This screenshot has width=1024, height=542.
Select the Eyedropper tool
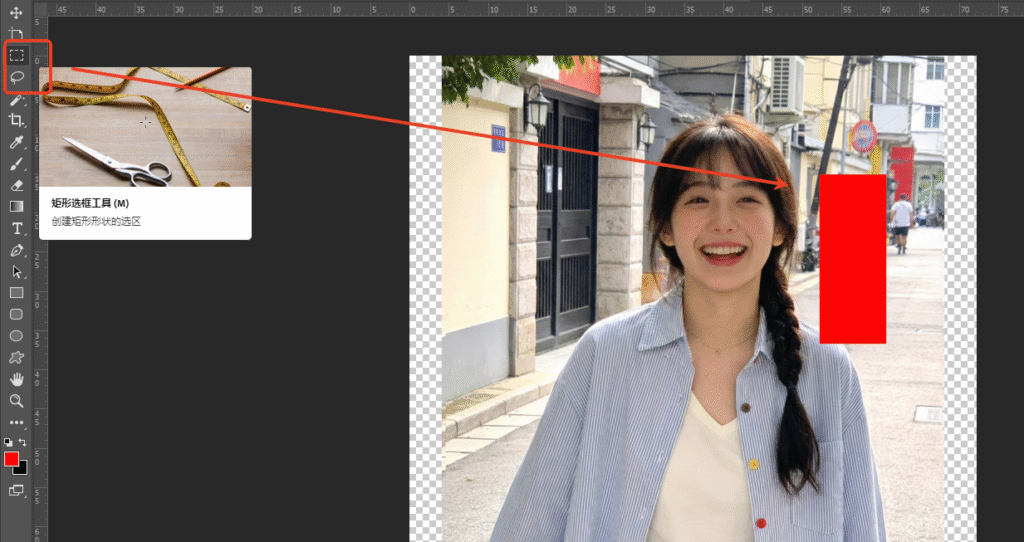pos(16,142)
